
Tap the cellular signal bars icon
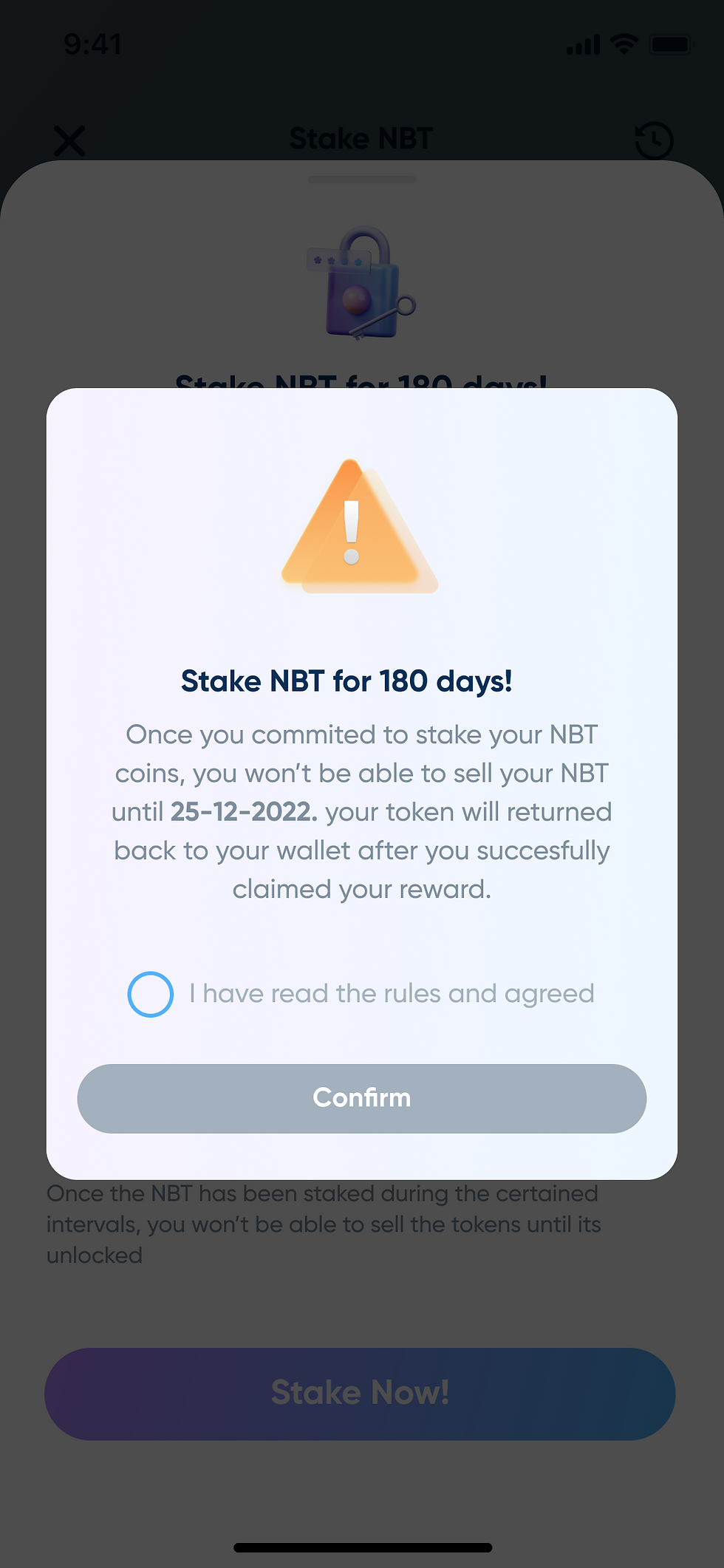584,44
